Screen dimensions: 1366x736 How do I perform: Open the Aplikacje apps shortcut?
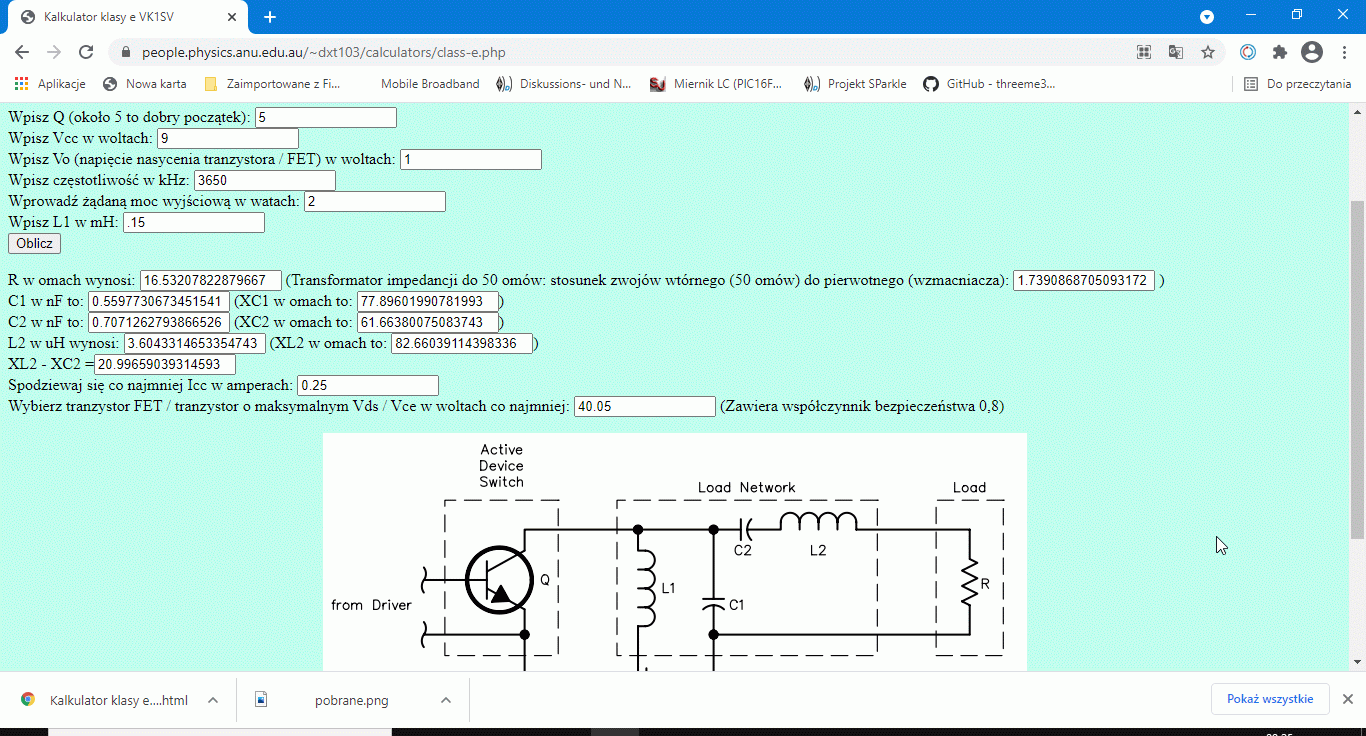click(50, 84)
